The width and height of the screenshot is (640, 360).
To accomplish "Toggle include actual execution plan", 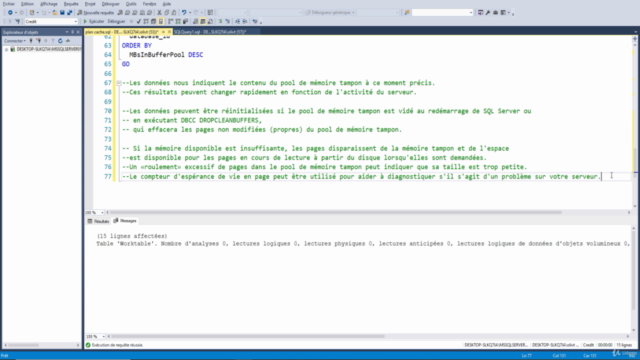I will [171, 21].
